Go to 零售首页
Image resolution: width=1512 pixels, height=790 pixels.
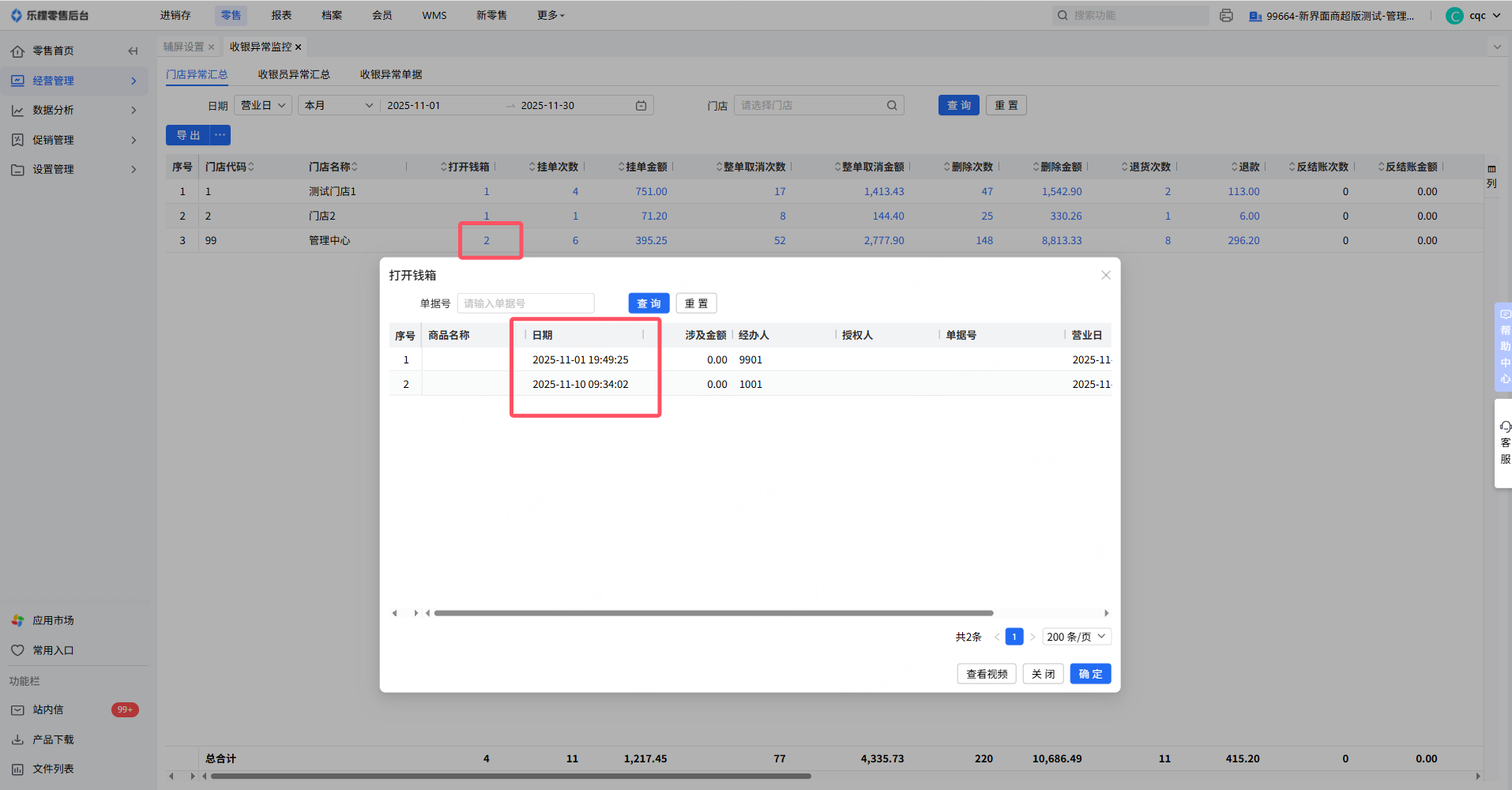click(x=53, y=51)
